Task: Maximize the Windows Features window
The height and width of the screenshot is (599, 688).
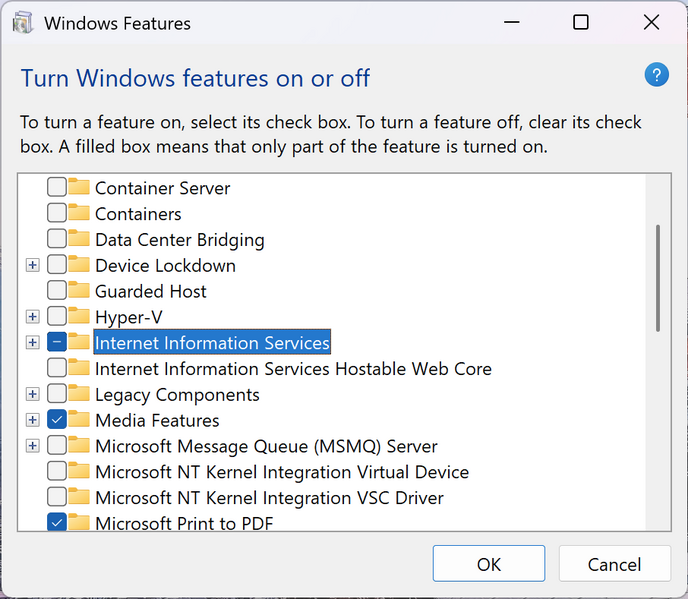Action: (x=581, y=22)
